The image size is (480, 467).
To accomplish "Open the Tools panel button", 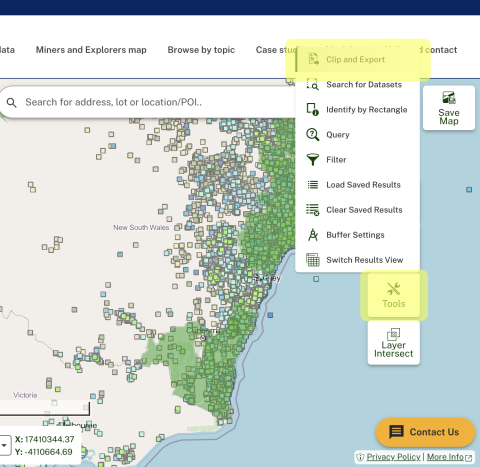I will point(394,295).
